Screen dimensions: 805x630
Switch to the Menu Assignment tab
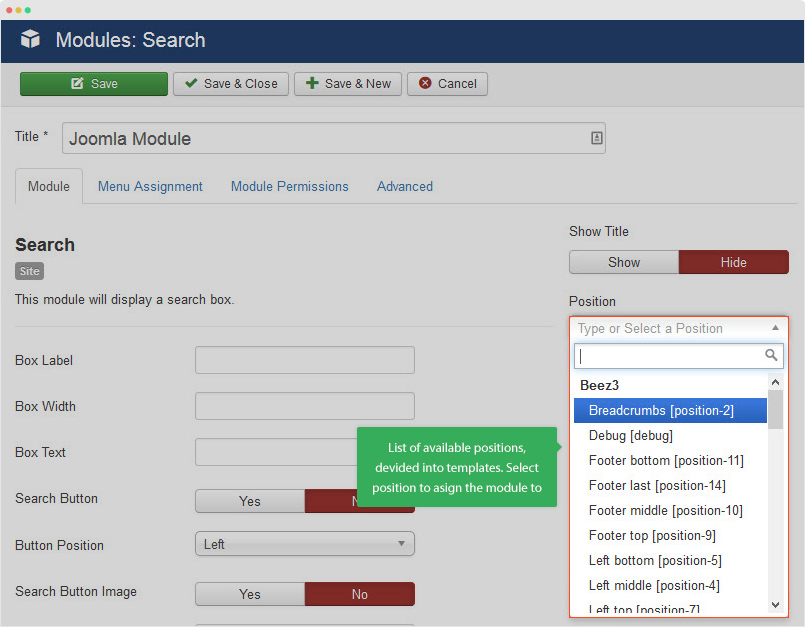point(149,186)
